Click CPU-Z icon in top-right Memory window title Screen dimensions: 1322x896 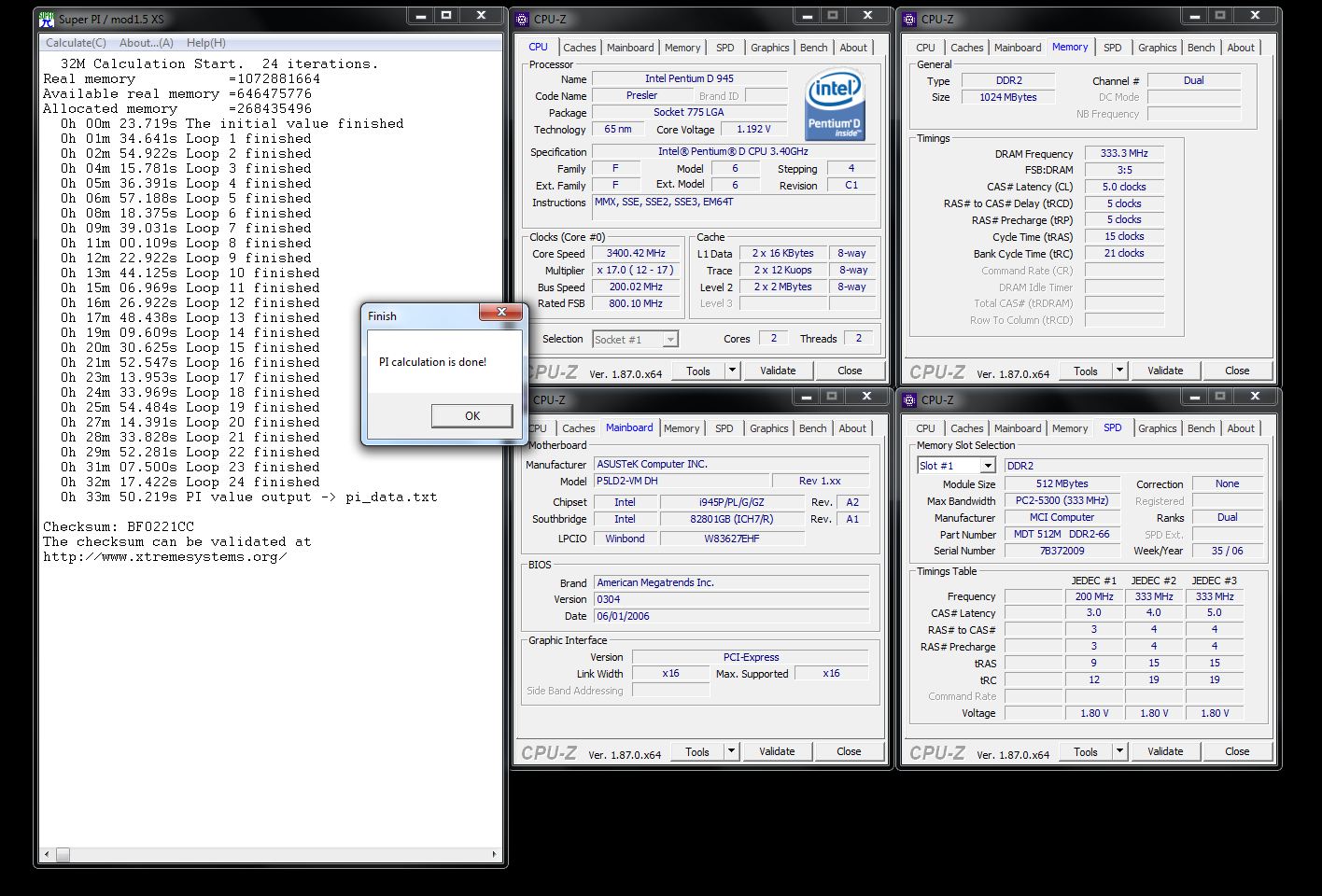(910, 19)
